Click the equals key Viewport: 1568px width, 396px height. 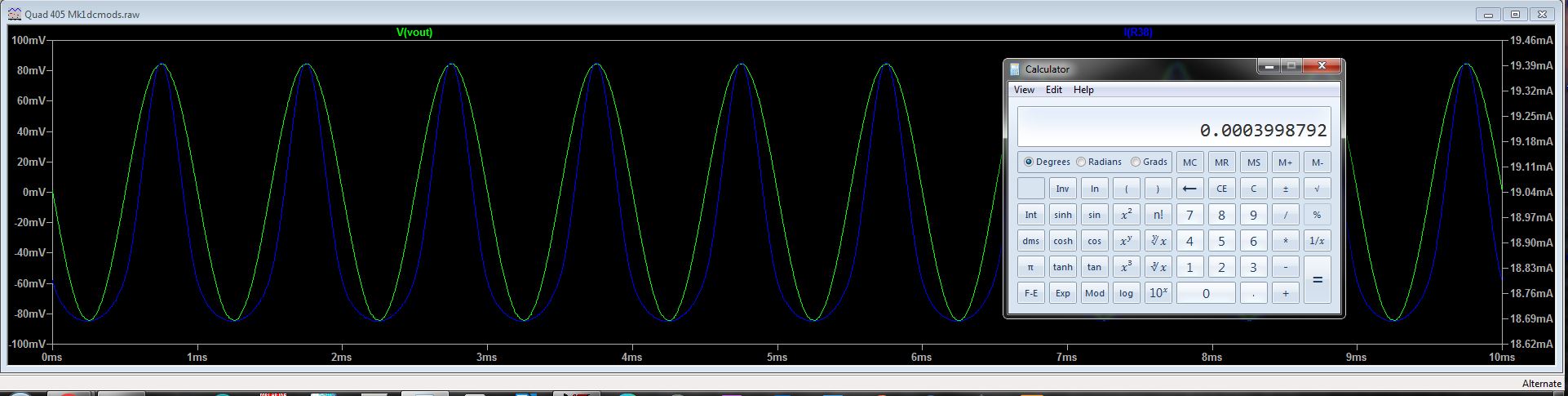1317,280
